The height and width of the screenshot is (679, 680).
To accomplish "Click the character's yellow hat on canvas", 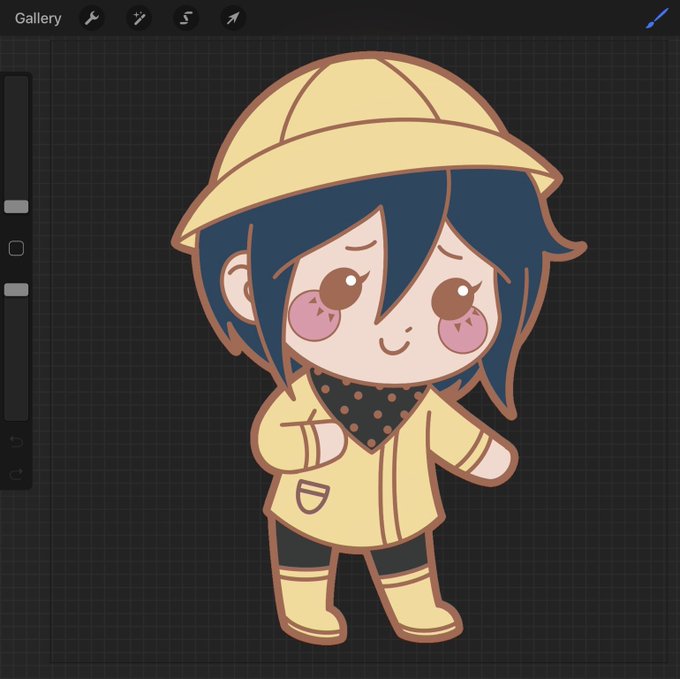I will click(x=366, y=152).
